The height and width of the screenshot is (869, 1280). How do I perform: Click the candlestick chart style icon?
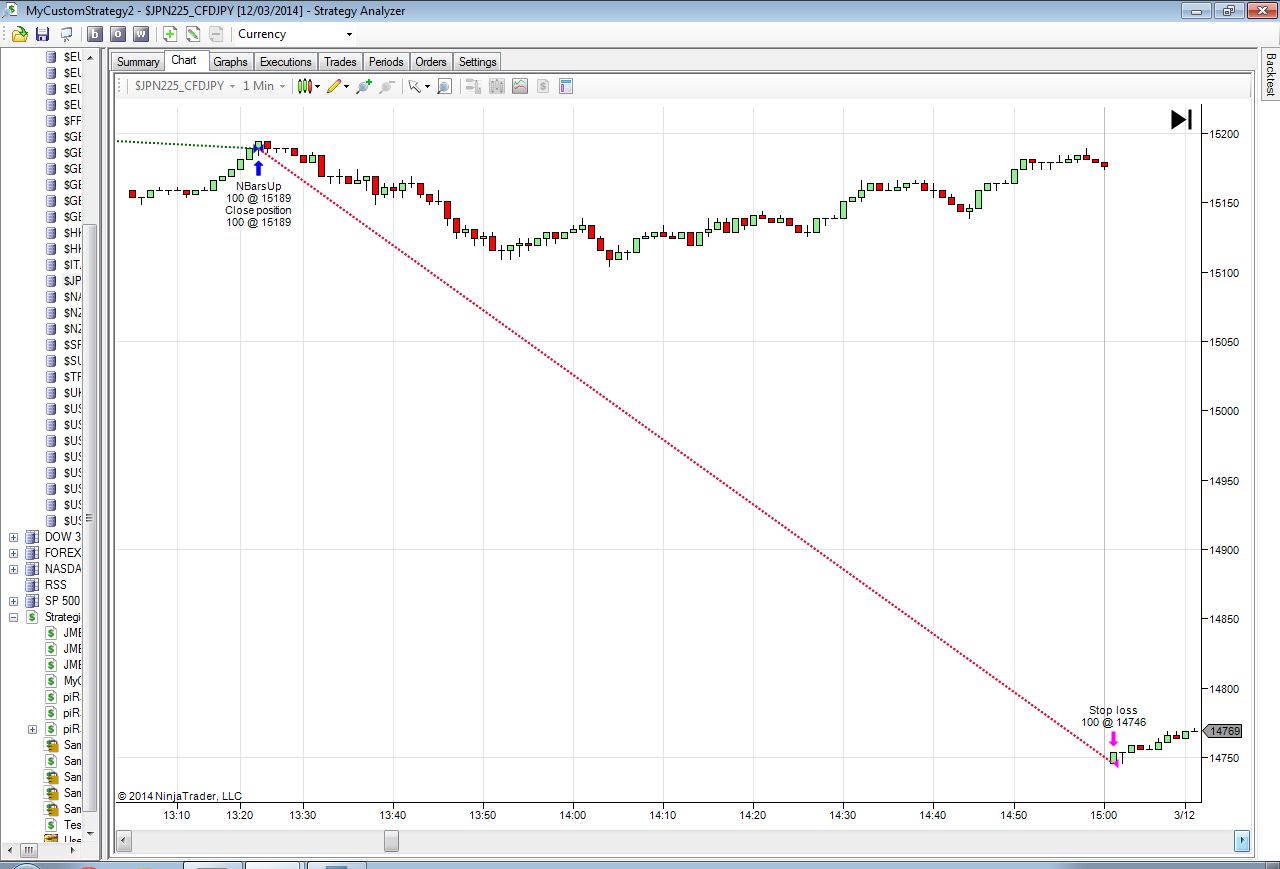pos(305,86)
